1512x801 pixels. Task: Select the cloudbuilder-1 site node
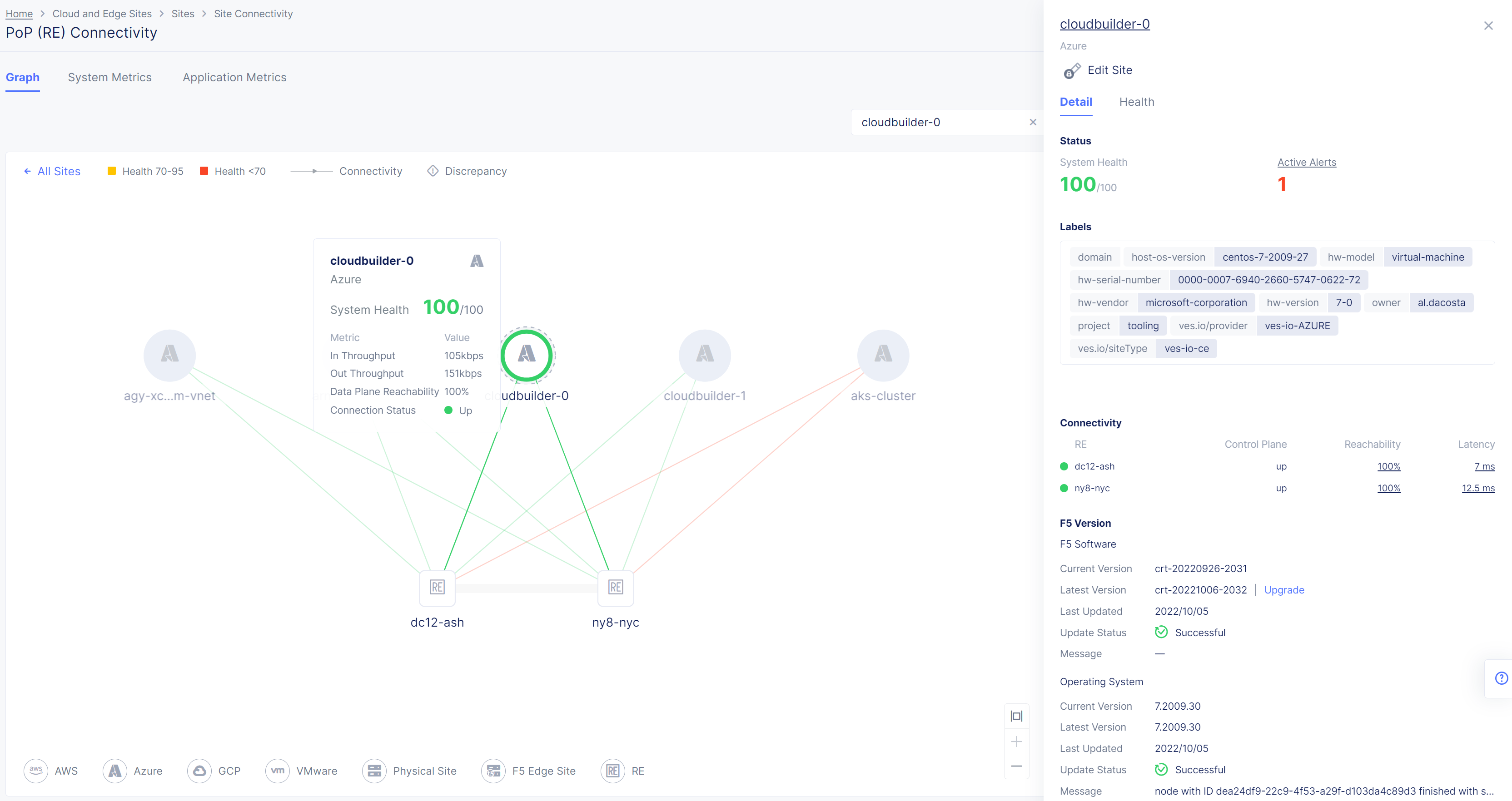coord(704,355)
